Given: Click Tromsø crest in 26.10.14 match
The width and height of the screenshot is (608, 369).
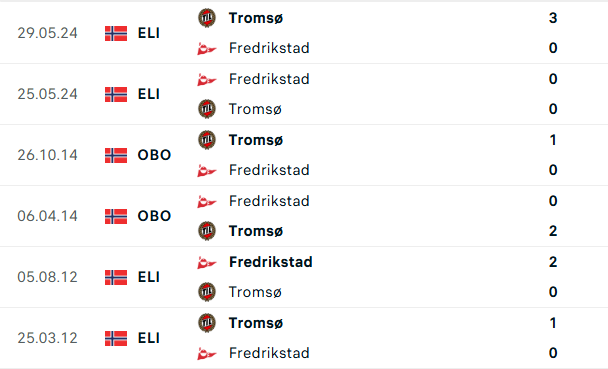Looking at the screenshot, I should coord(207,140).
